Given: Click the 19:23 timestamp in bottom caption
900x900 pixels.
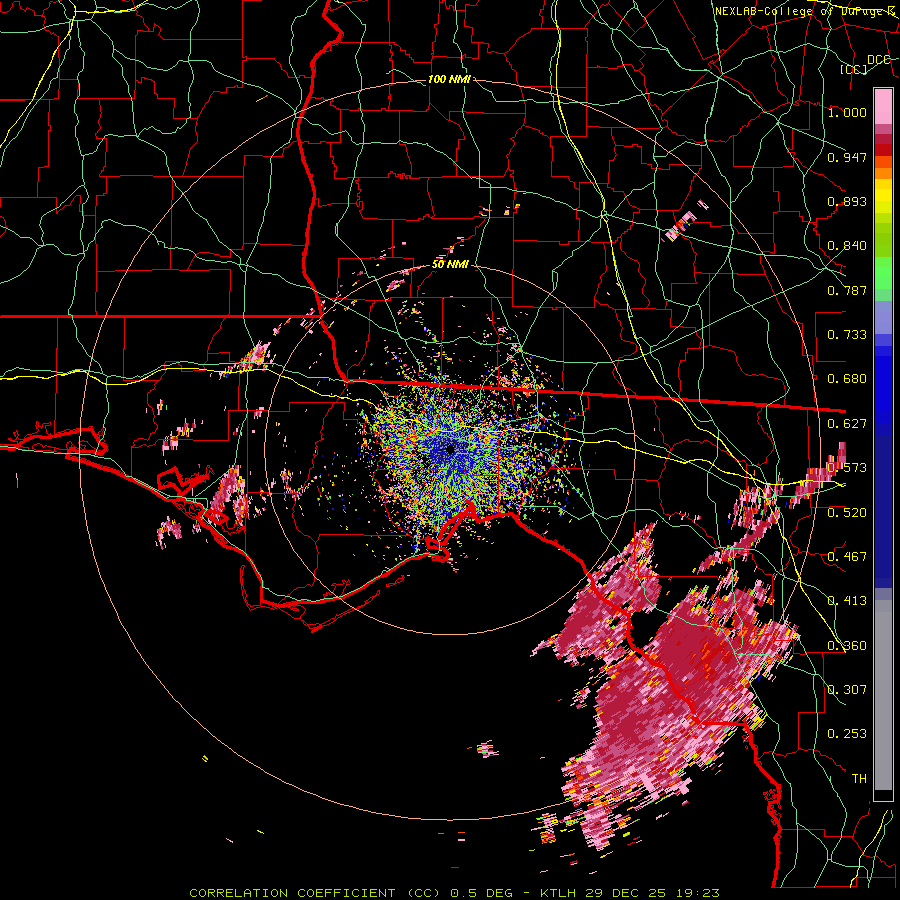Looking at the screenshot, I should point(697,893).
